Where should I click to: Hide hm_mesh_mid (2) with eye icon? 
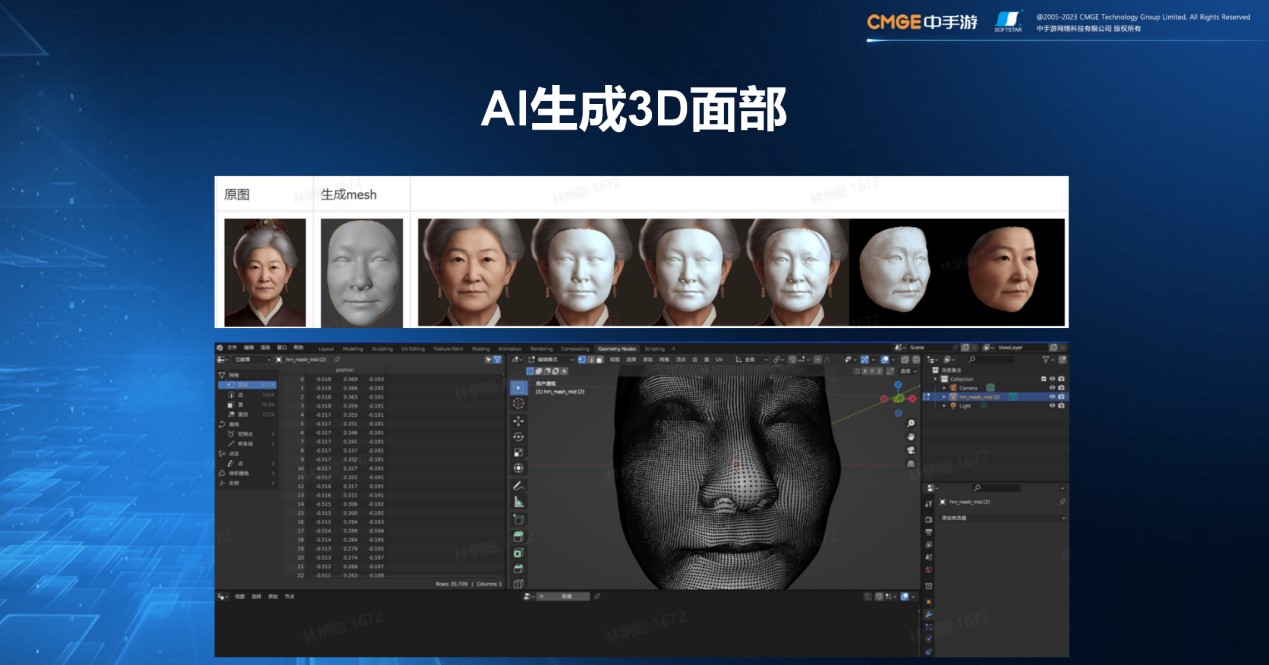(x=1052, y=397)
